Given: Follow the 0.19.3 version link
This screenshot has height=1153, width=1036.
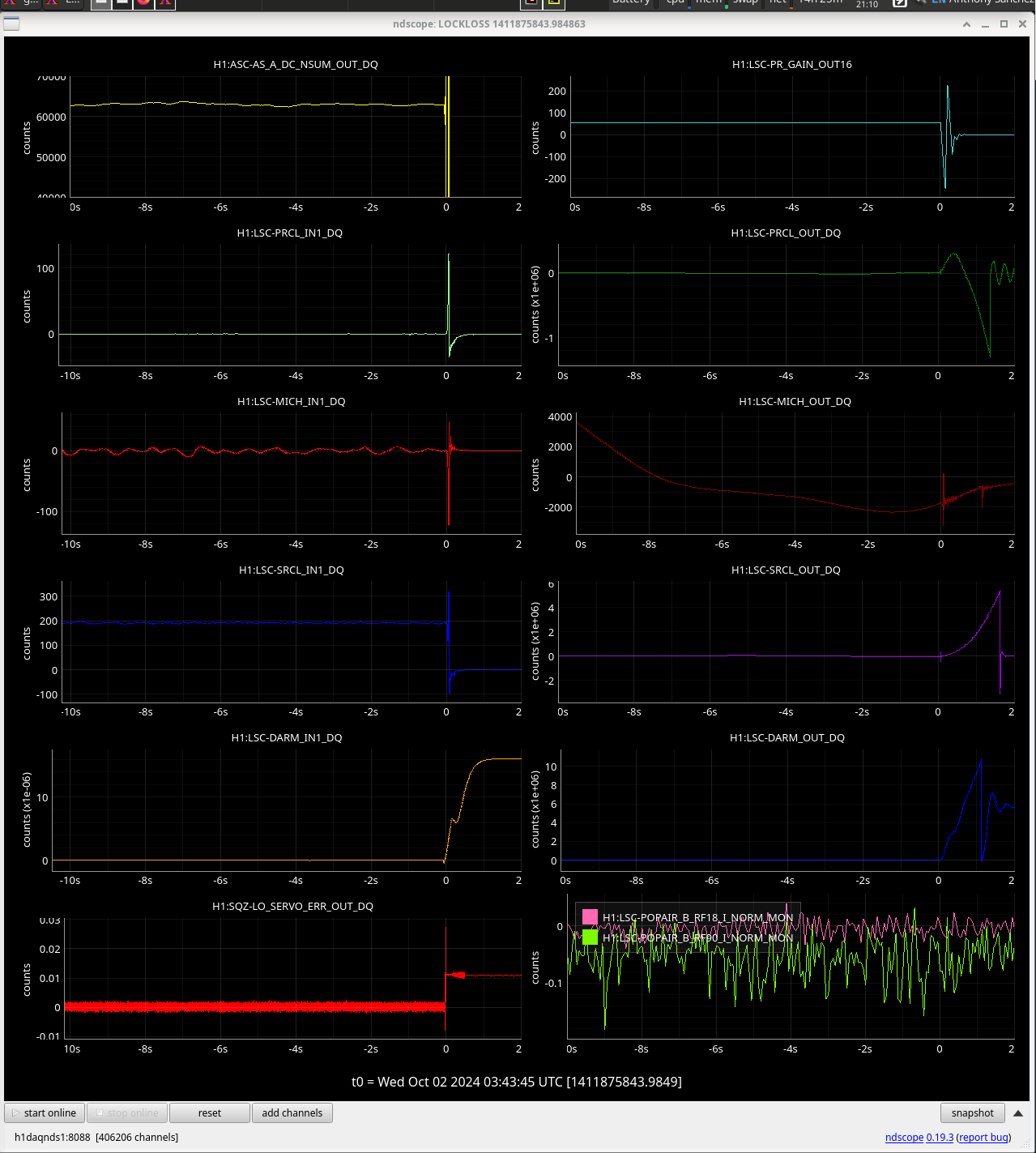Looking at the screenshot, I should pos(940,1138).
